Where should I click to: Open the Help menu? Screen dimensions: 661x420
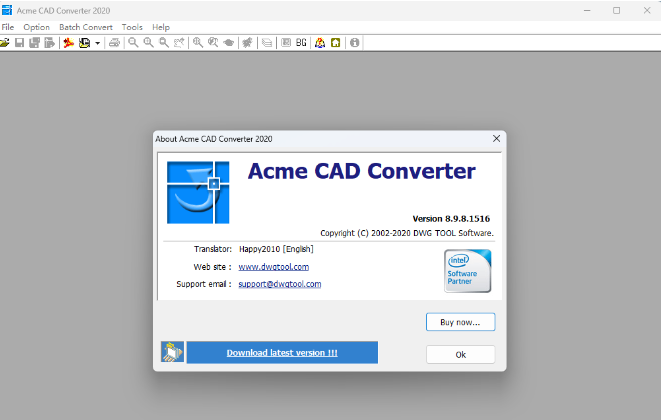[x=161, y=27]
